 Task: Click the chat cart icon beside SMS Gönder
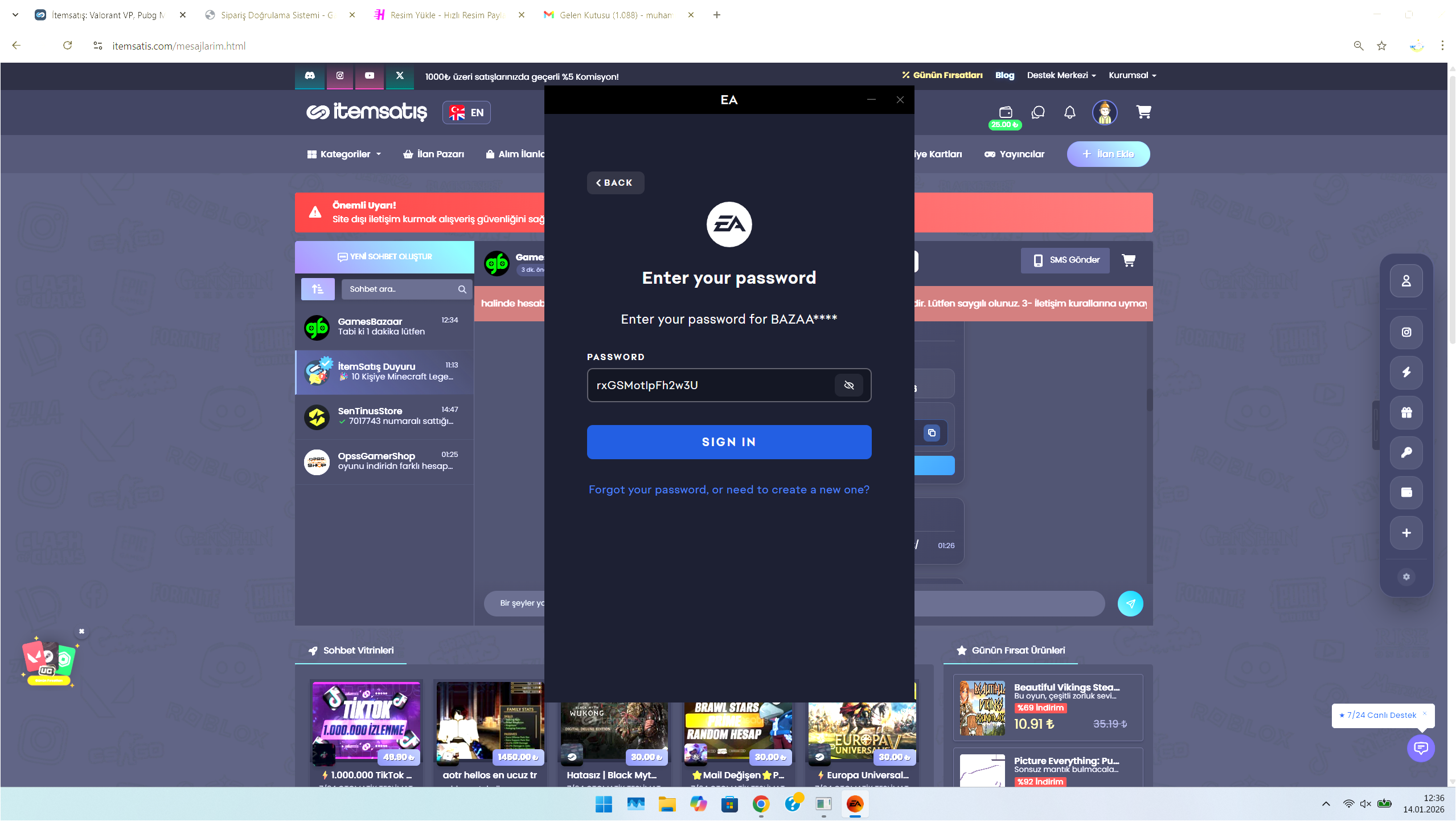tap(1129, 260)
